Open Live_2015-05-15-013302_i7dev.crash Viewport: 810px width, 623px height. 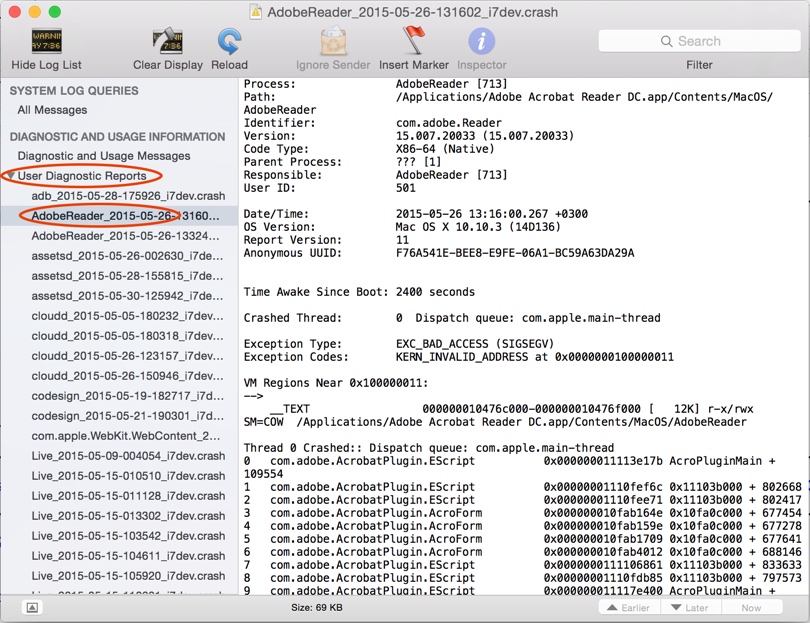(x=128, y=516)
